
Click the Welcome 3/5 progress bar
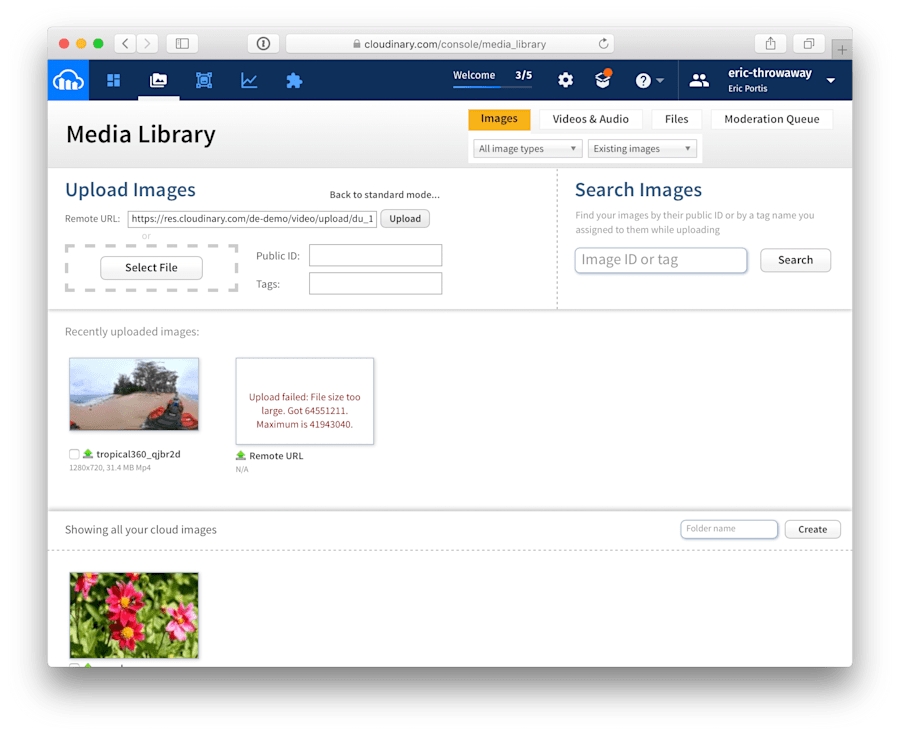pyautogui.click(x=492, y=86)
